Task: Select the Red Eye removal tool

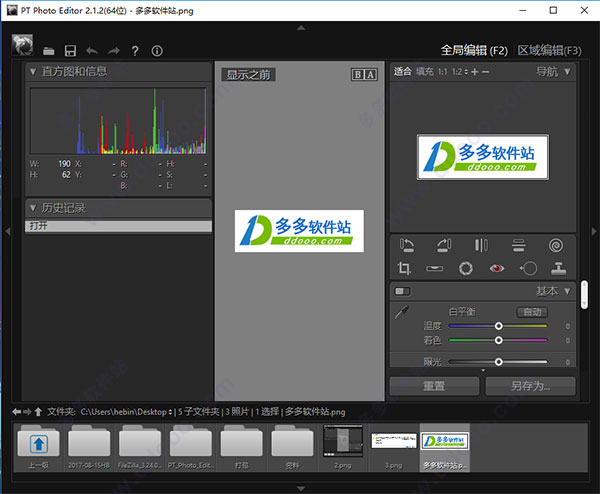Action: point(497,268)
